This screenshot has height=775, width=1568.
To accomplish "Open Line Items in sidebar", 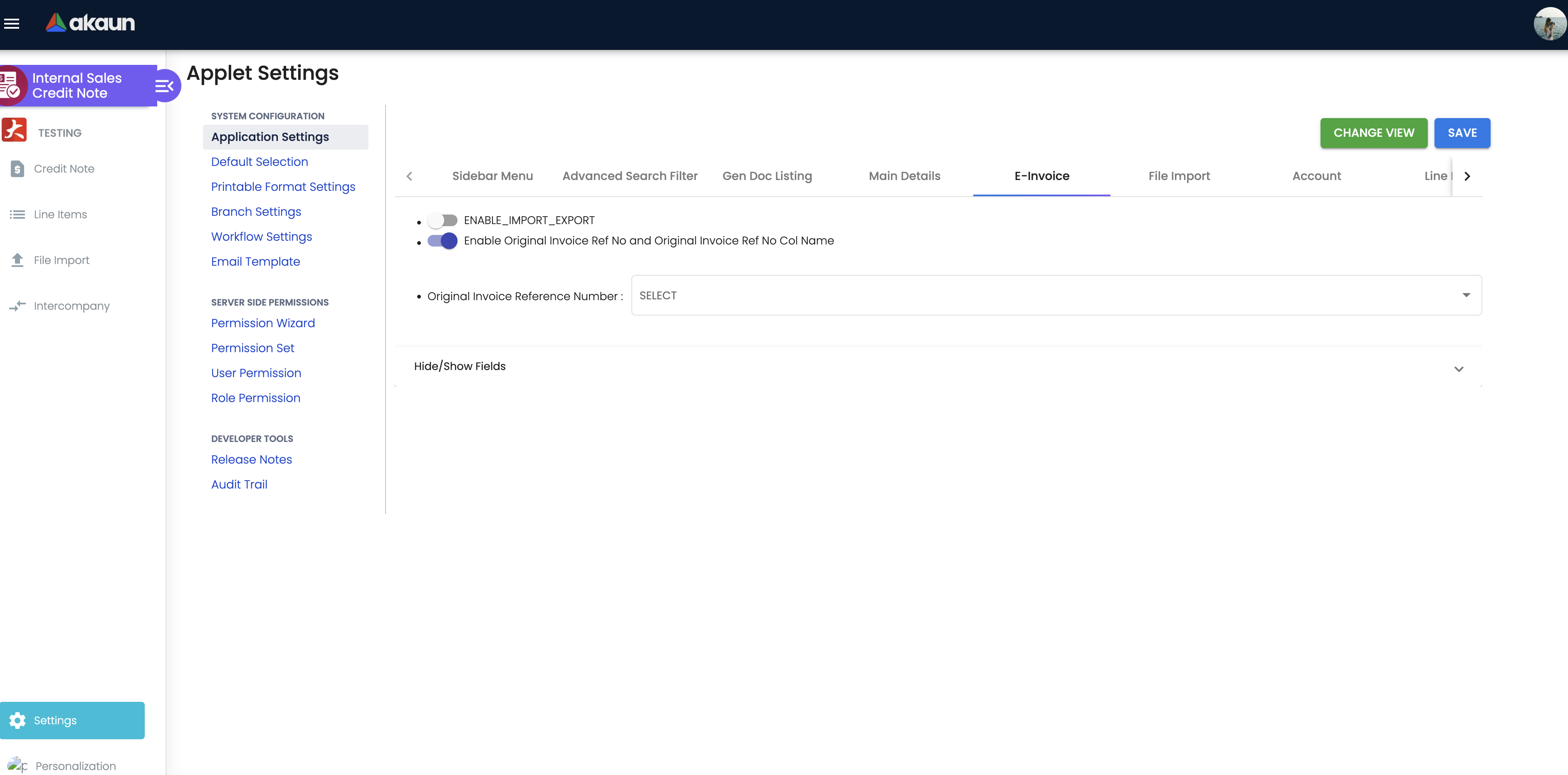I will [x=60, y=214].
